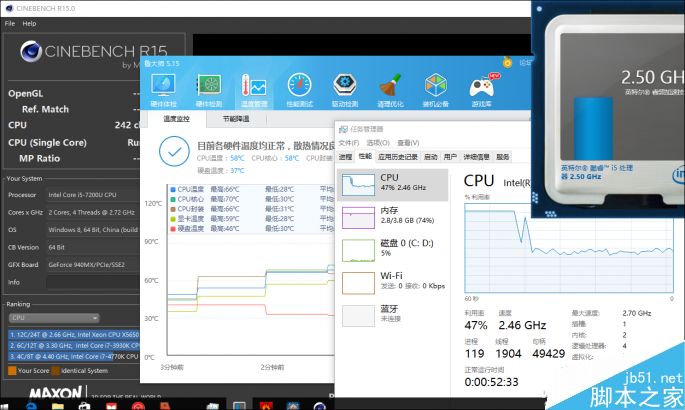The height and width of the screenshot is (410, 685).
Task: Click the Processor value Intel Core i5-7200U CPU
Action: pyautogui.click(x=83, y=195)
